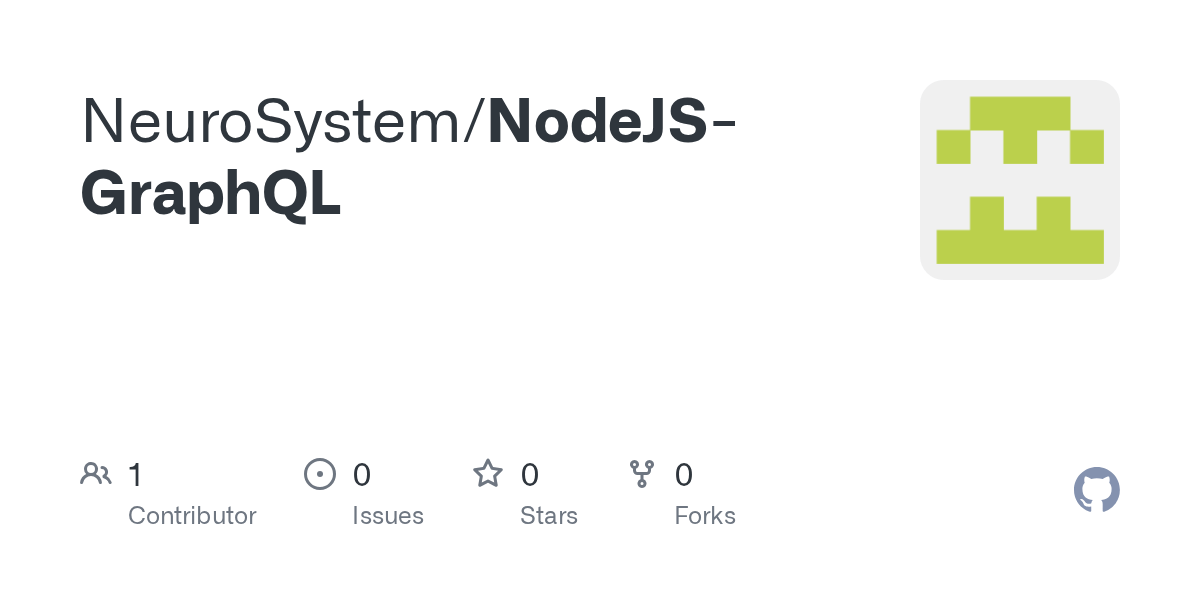1200x600 pixels.
Task: Open the NeuroSystem owner name
Action: tap(272, 122)
